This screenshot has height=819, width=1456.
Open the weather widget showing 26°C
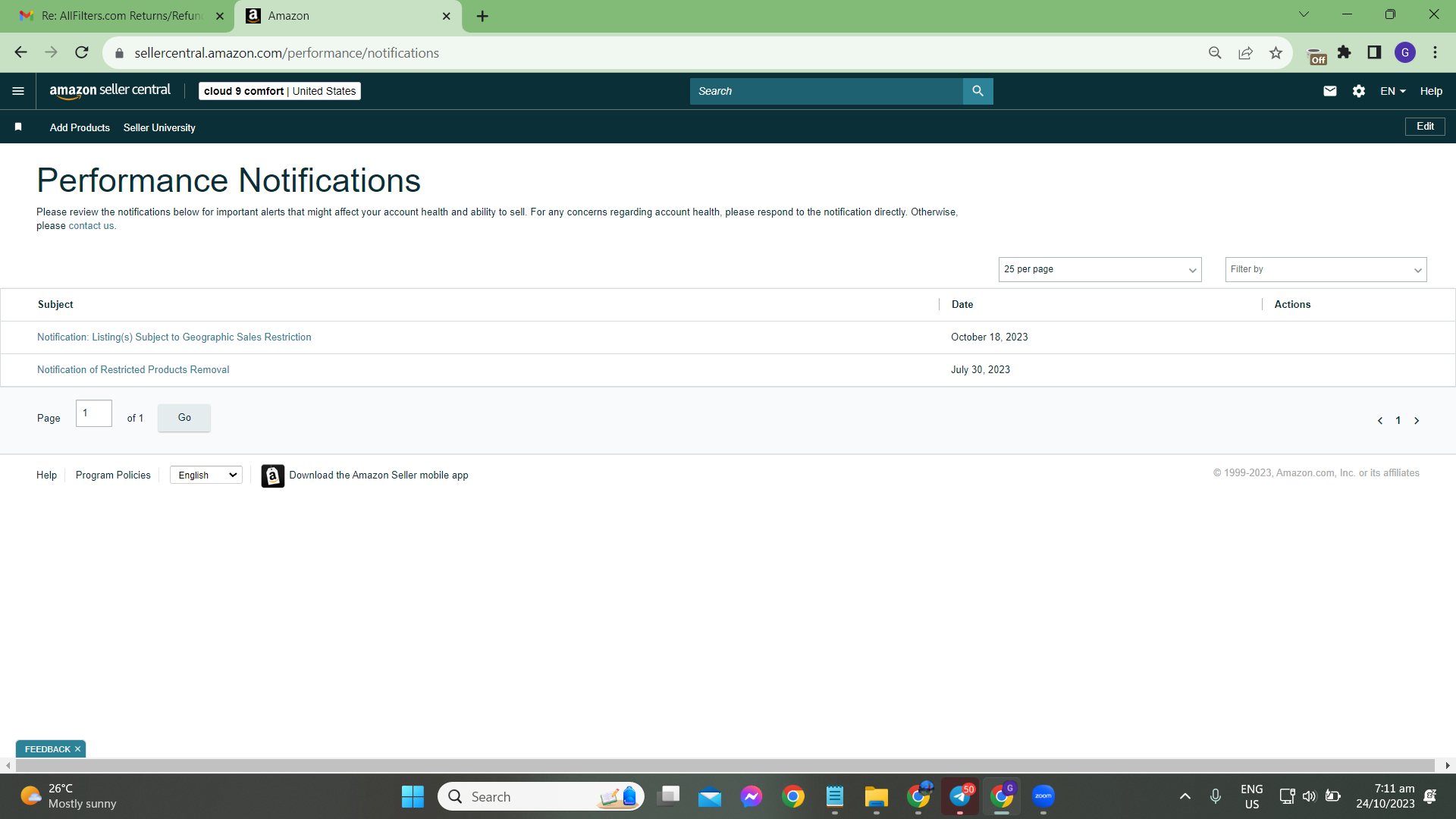[68, 796]
